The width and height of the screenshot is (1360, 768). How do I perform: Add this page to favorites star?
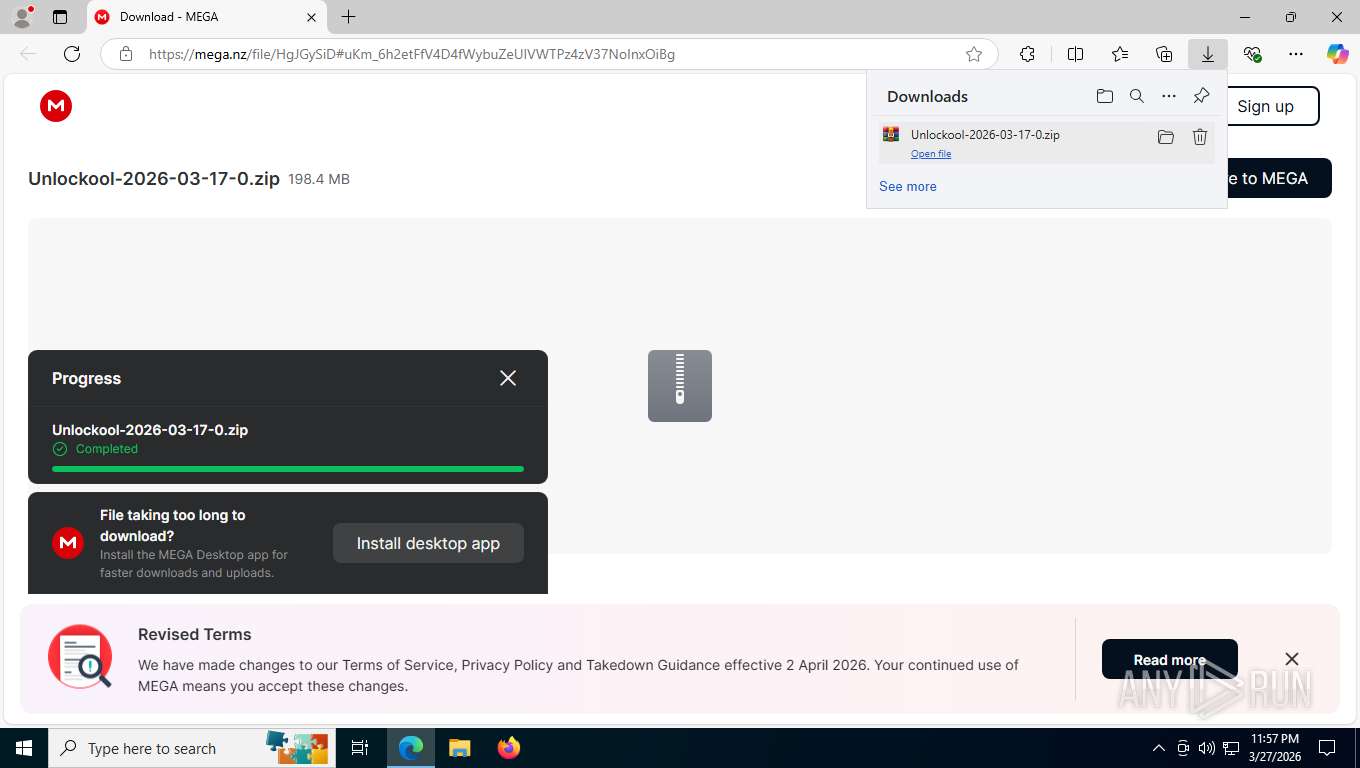tap(974, 54)
